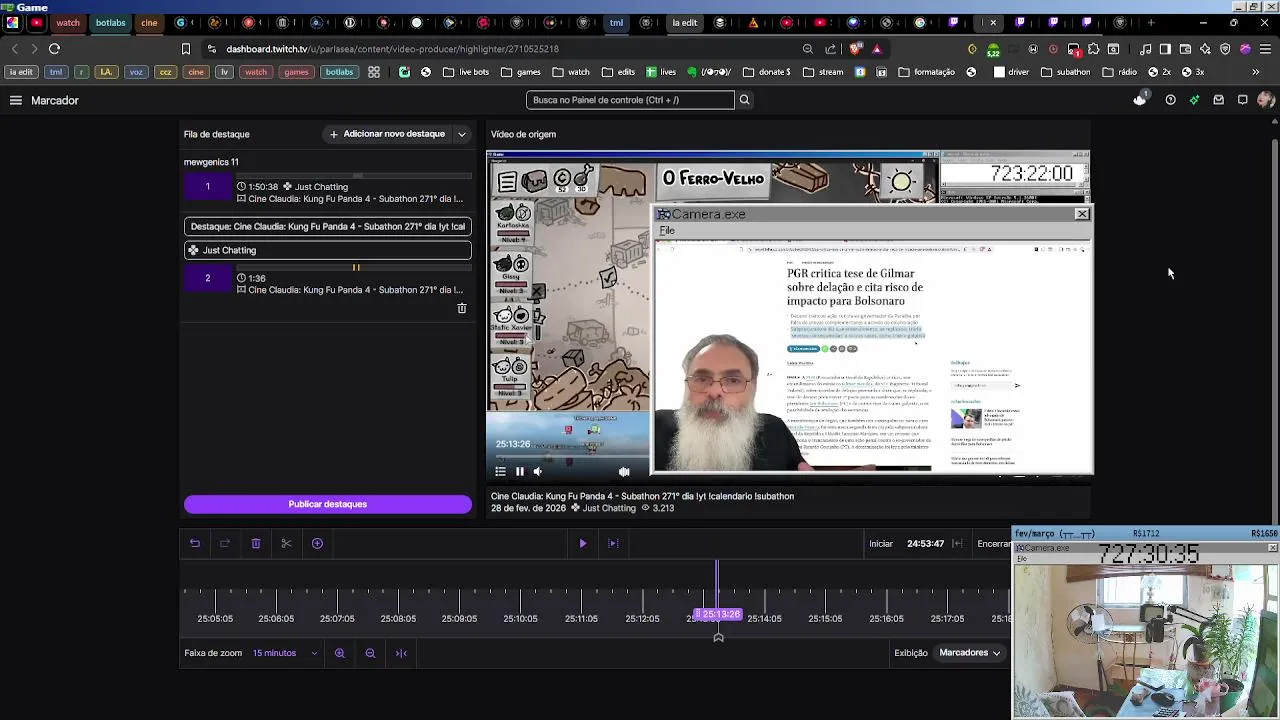This screenshot has width=1280, height=720.
Task: Open the green sparkle icon in the dashboard header
Action: tap(1194, 100)
